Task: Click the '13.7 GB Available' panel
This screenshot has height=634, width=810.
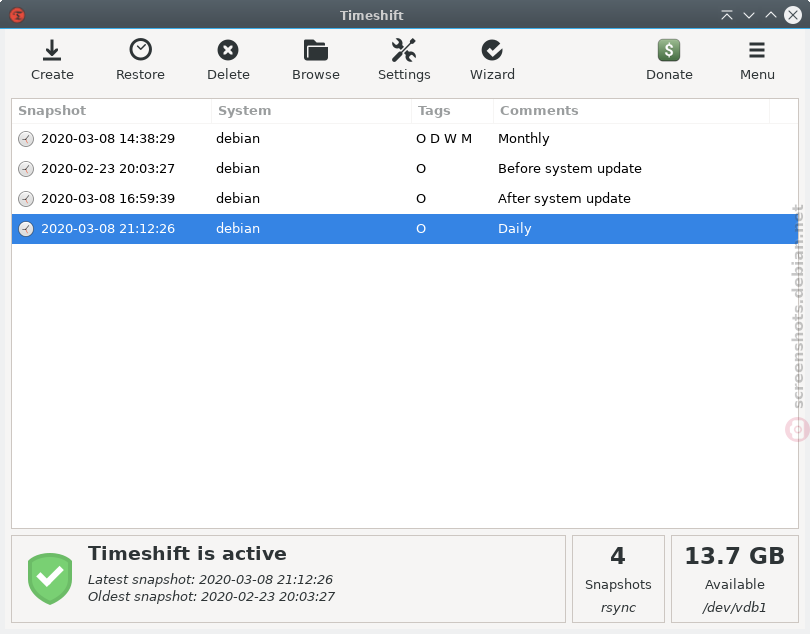Action: click(x=735, y=579)
